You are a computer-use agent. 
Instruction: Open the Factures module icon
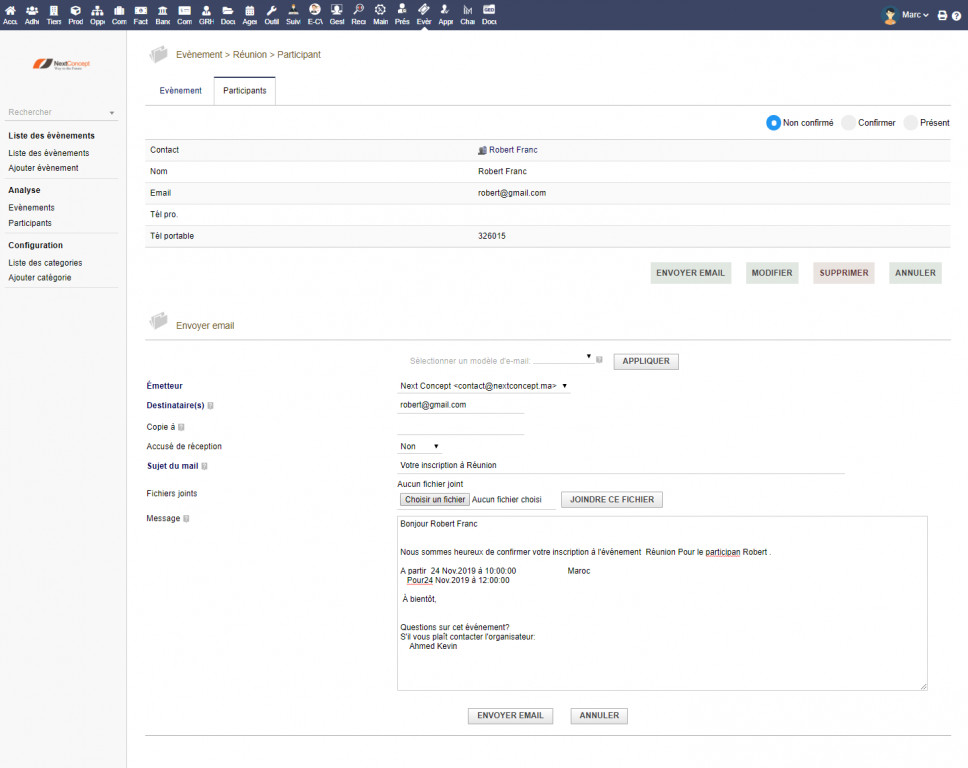[140, 14]
